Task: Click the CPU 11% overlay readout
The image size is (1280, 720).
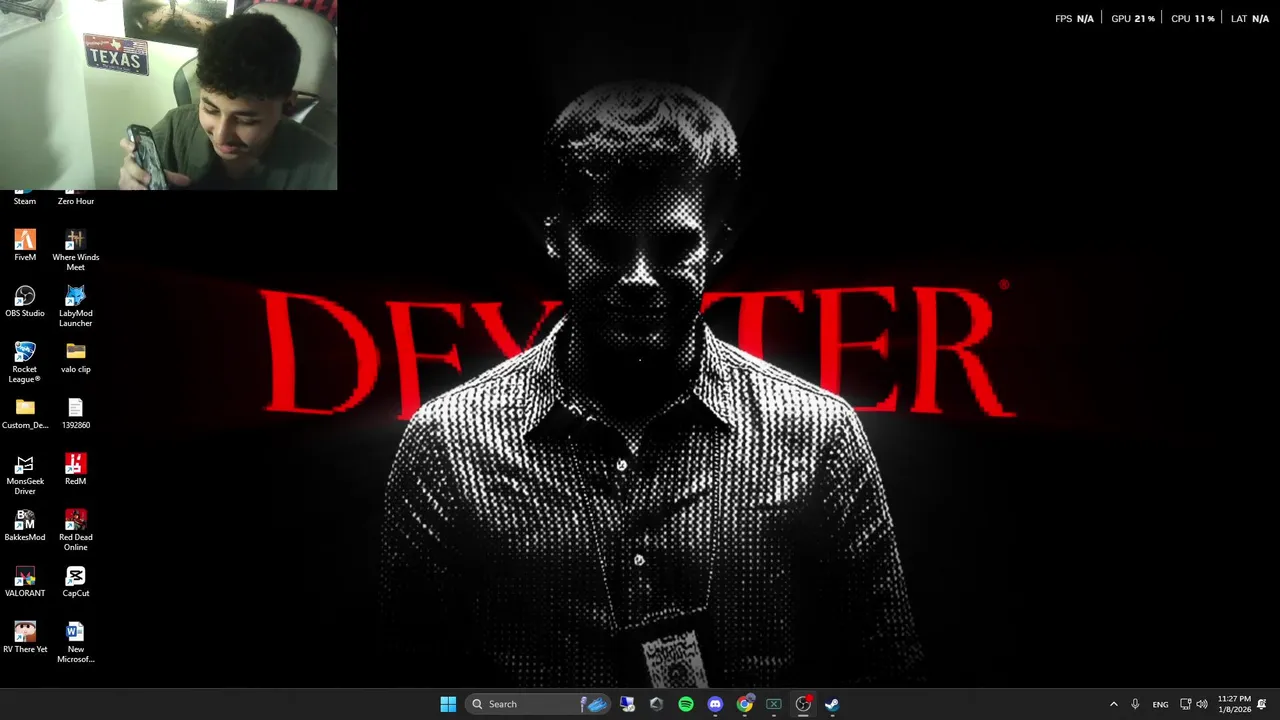Action: 1193,19
